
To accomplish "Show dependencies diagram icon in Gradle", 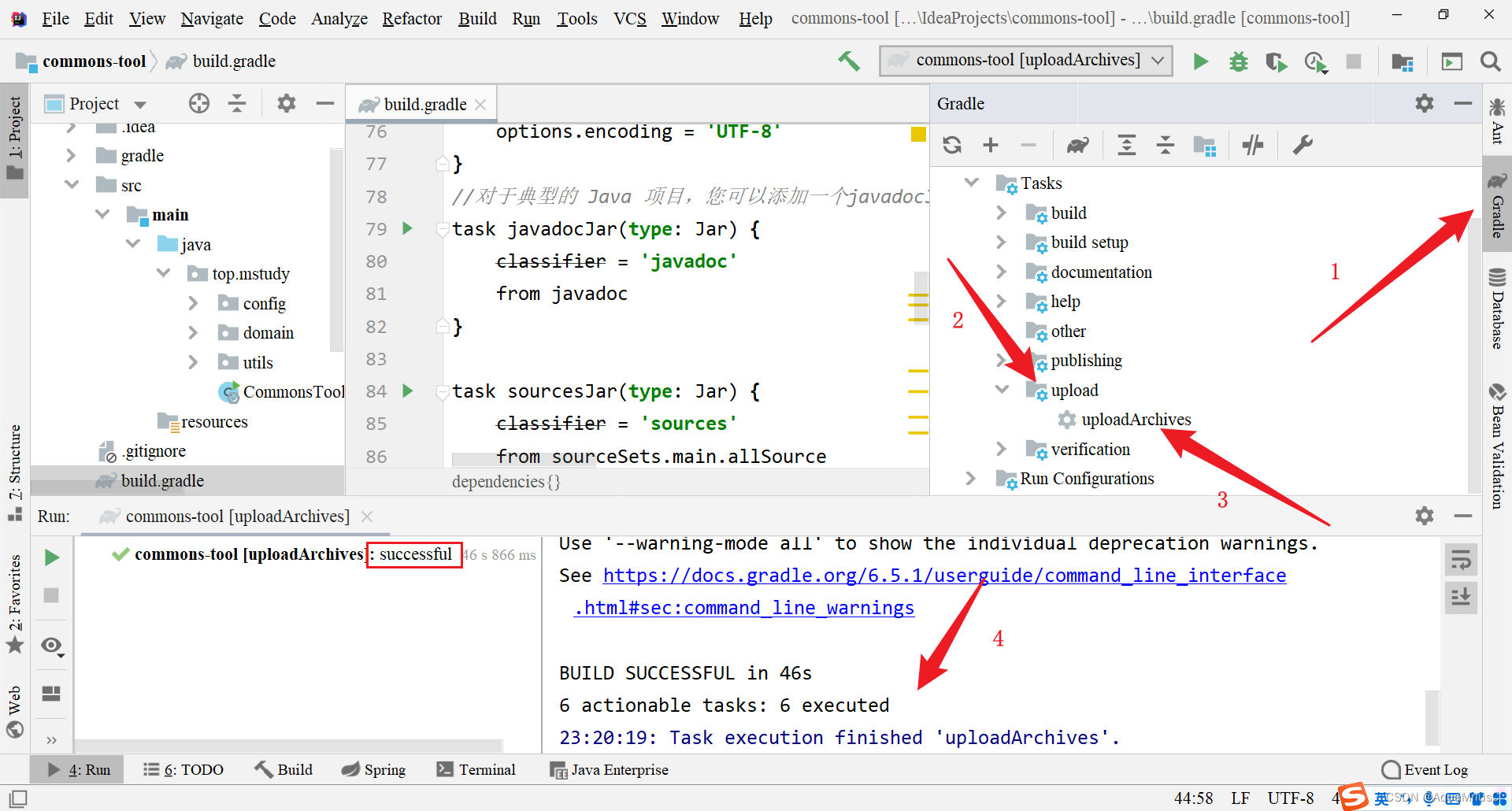I will tap(1204, 145).
